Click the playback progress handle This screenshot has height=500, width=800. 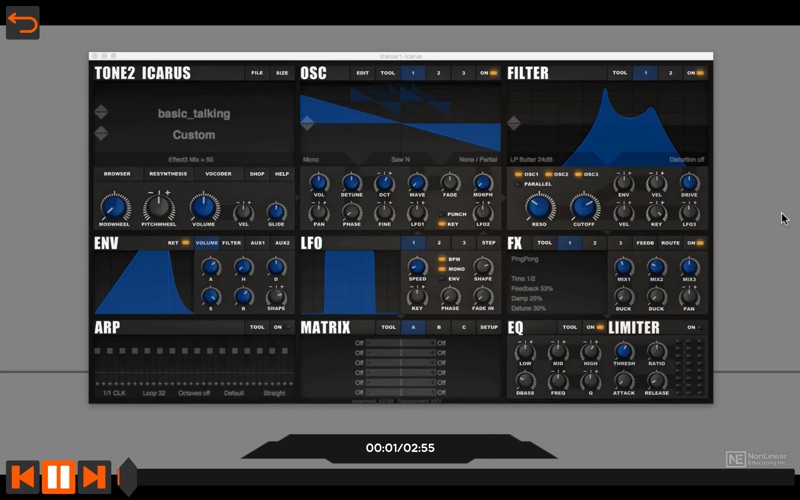pos(128,477)
